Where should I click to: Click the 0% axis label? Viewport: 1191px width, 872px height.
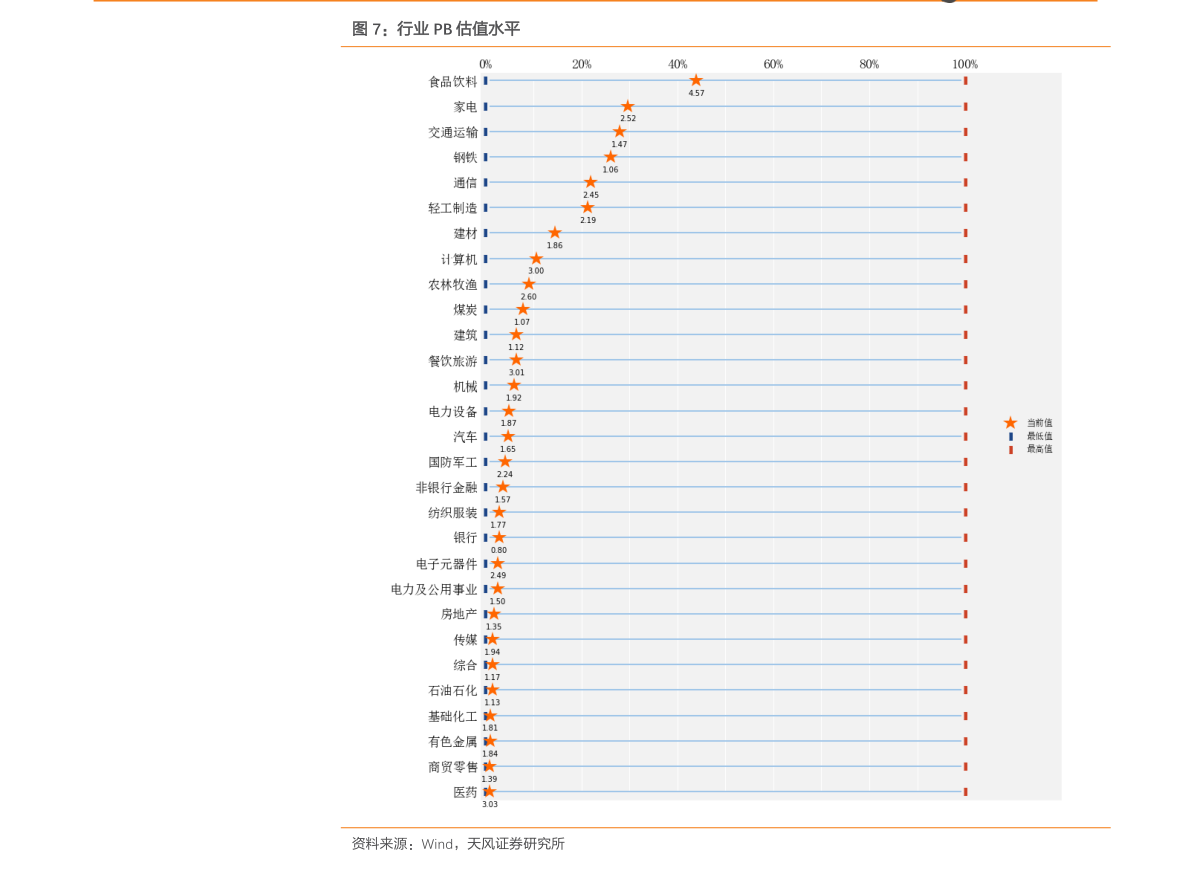click(485, 65)
